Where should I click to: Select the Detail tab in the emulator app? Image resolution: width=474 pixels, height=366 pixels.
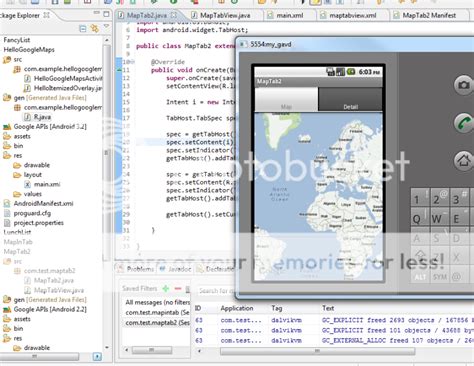[x=351, y=100]
